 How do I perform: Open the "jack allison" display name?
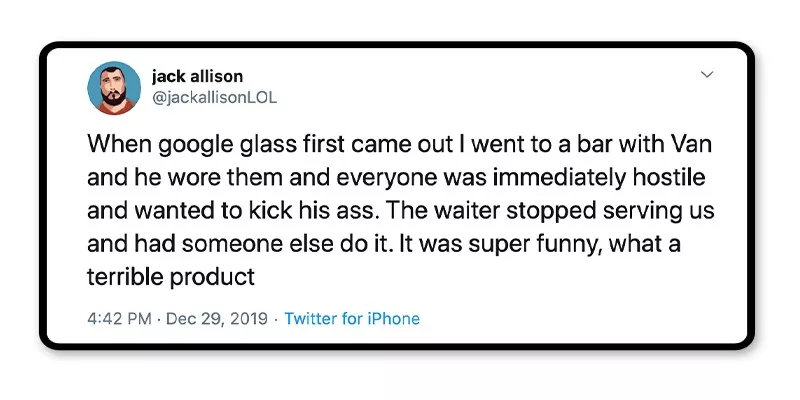[197, 76]
